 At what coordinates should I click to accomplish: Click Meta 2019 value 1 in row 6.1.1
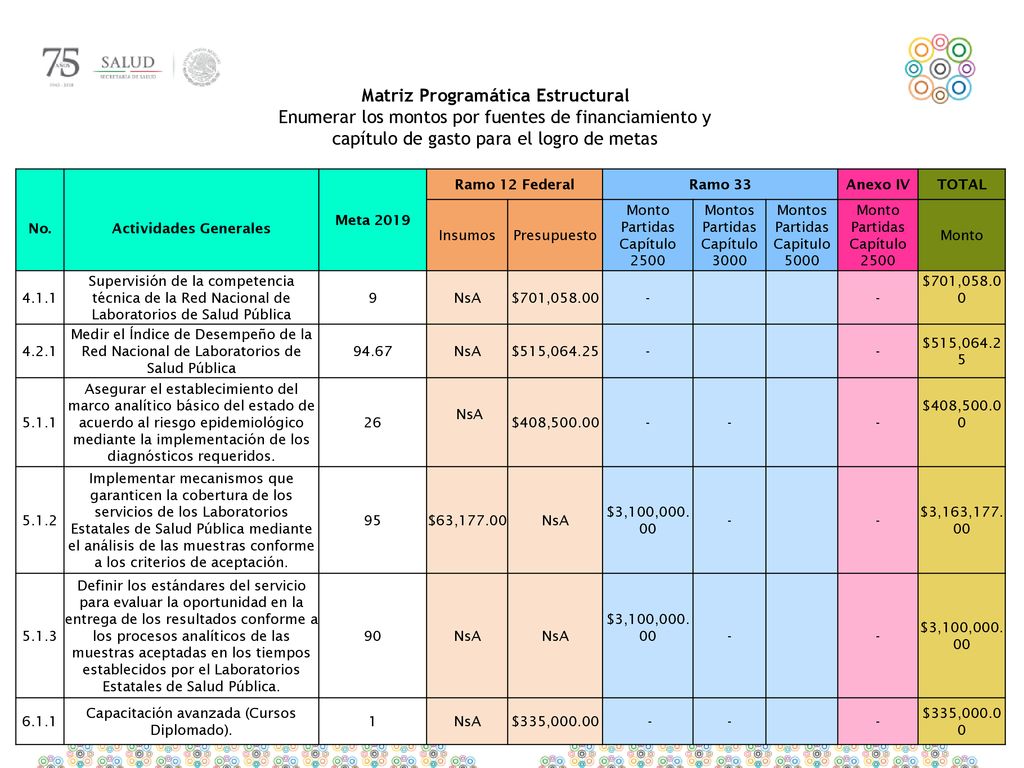[x=372, y=722]
